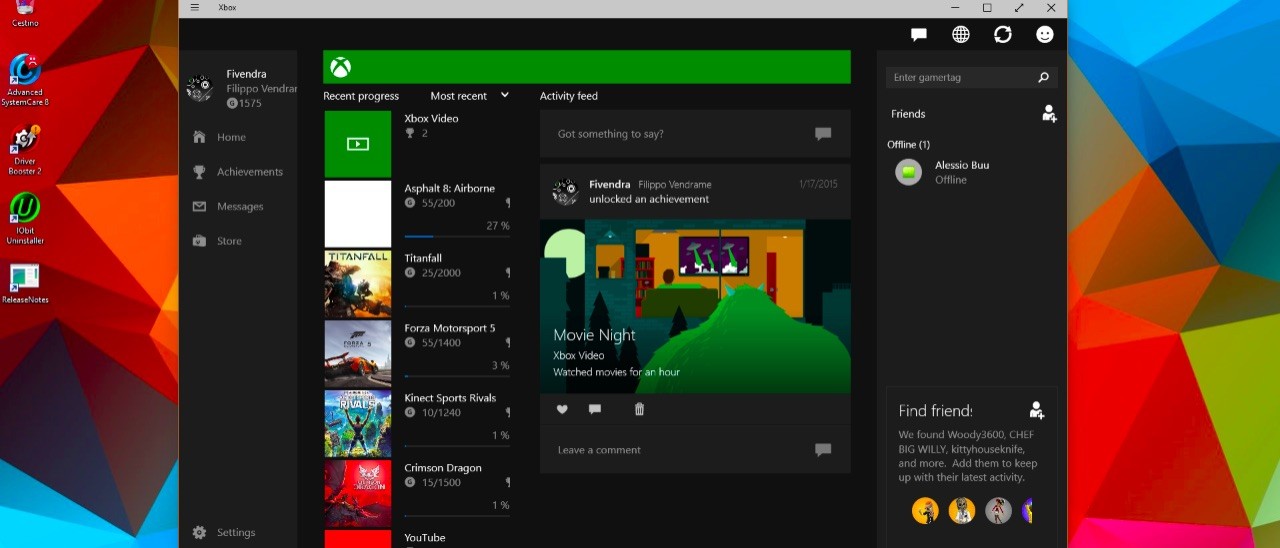Open Achievements from the sidebar
1280x548 pixels.
pos(238,172)
